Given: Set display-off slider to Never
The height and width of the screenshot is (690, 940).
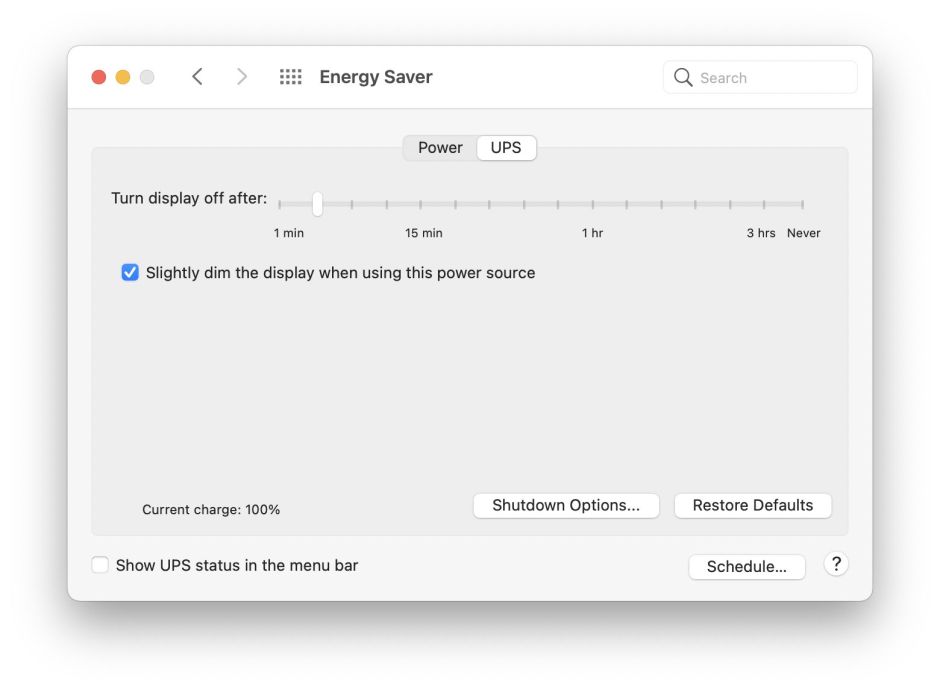Looking at the screenshot, I should pyautogui.click(x=802, y=204).
